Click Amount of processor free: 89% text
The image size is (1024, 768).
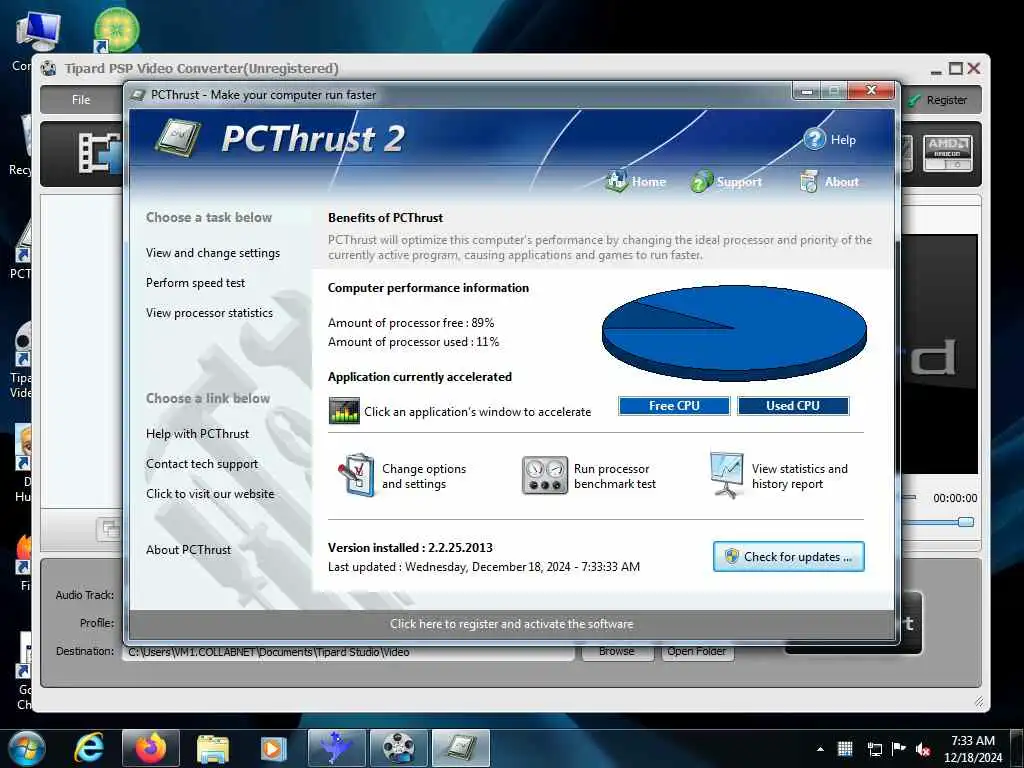pyautogui.click(x=411, y=323)
